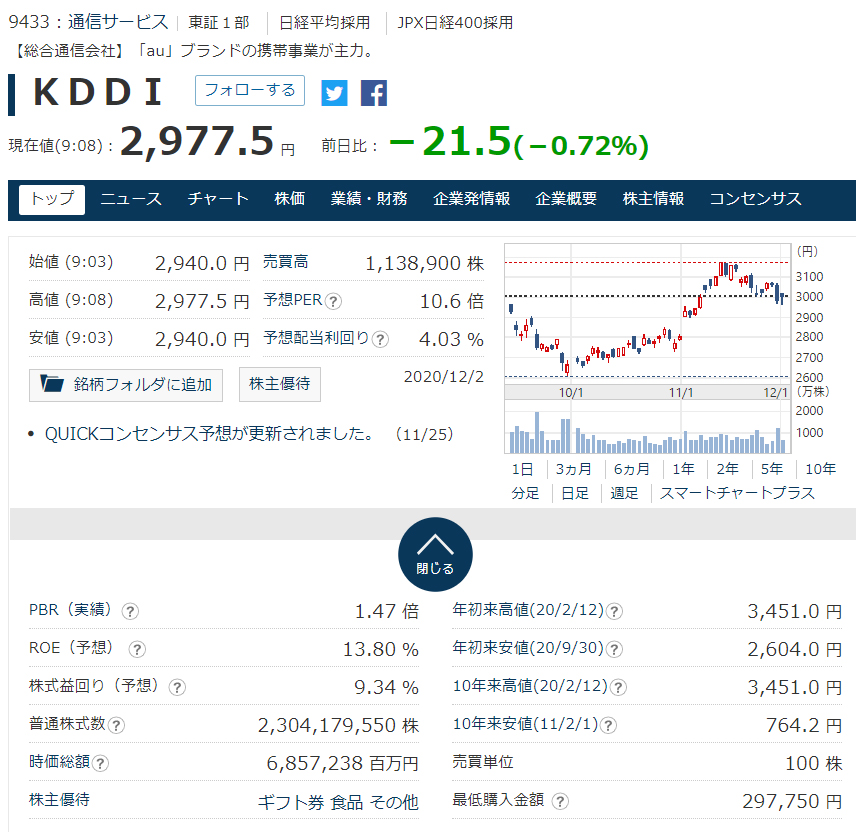Set chart range to 1年
The width and height of the screenshot is (856, 832).
(x=683, y=469)
